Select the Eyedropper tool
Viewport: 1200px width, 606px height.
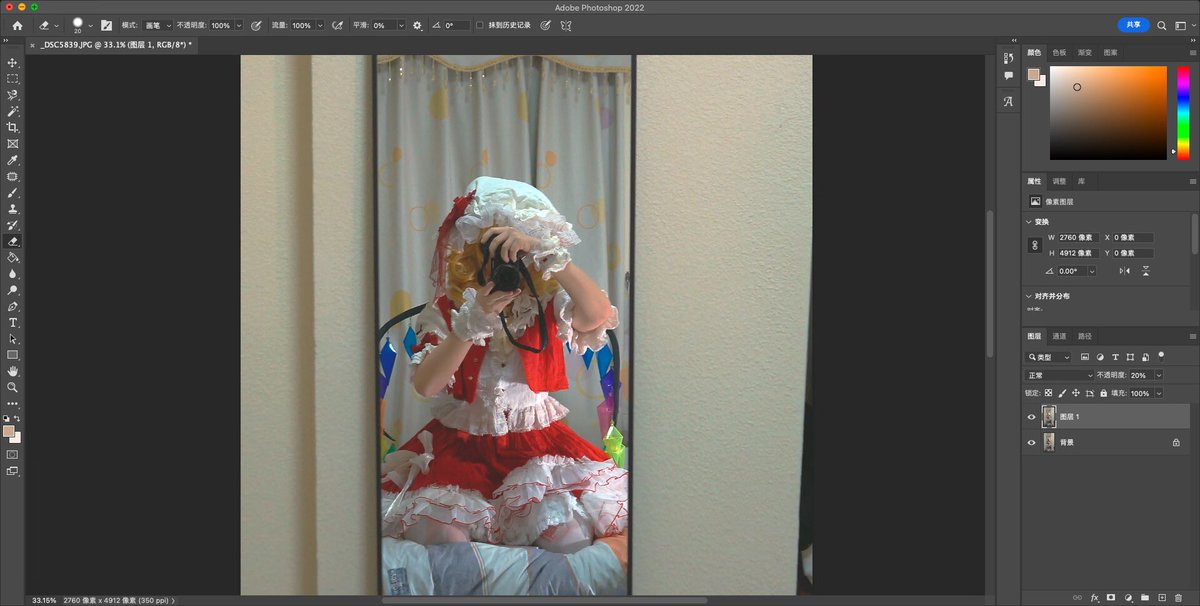13,160
